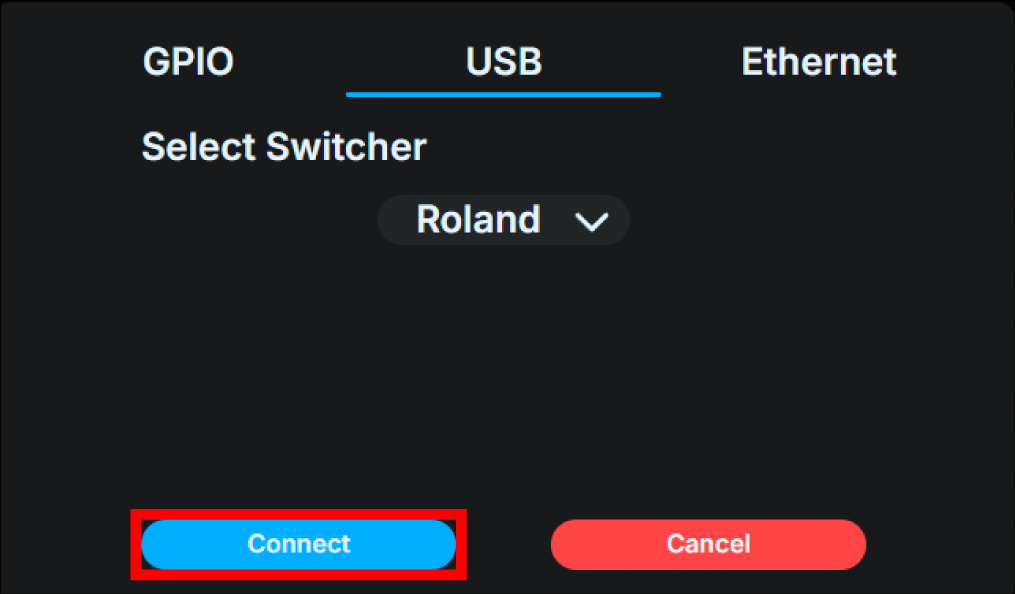Open the USB tab

pos(503,61)
